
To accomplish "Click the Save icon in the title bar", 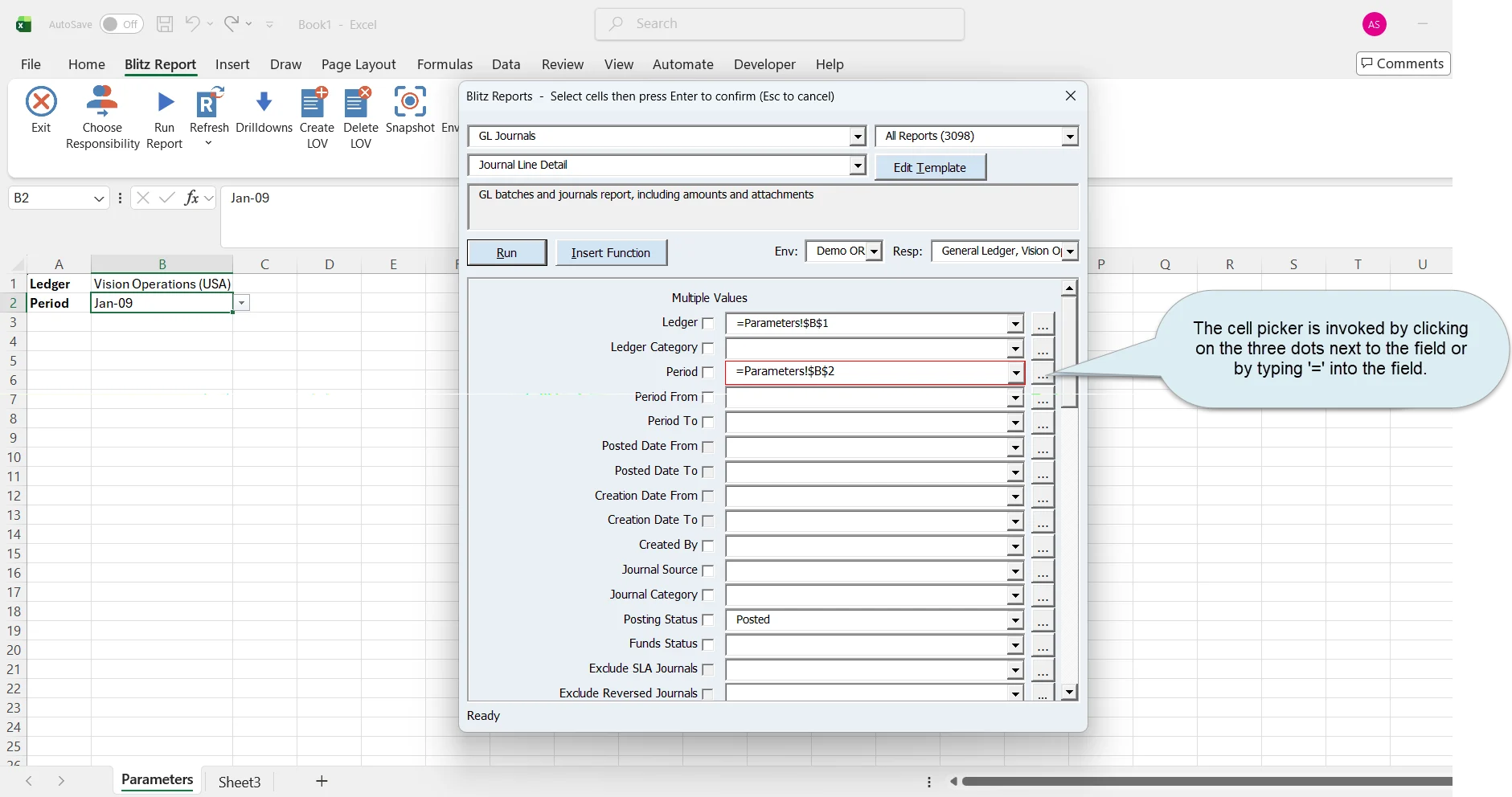I will click(x=165, y=24).
